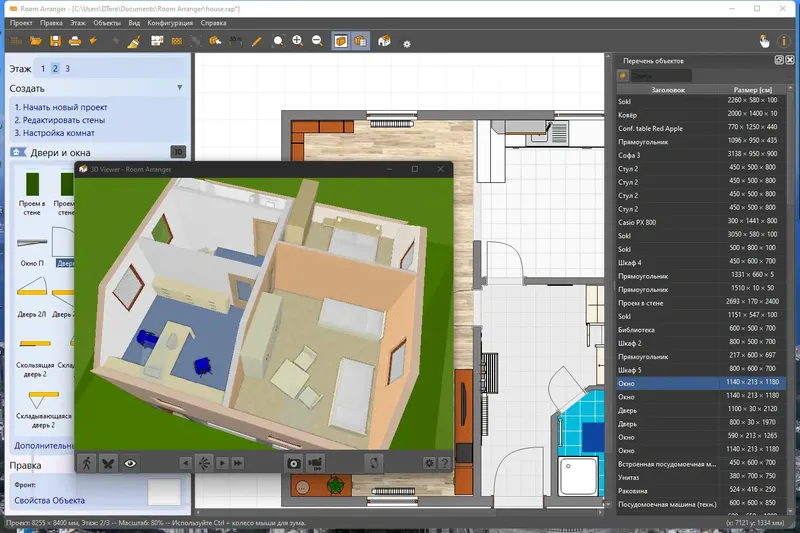Click 'Начать новый проект' link
This screenshot has width=800, height=533.
61,107
